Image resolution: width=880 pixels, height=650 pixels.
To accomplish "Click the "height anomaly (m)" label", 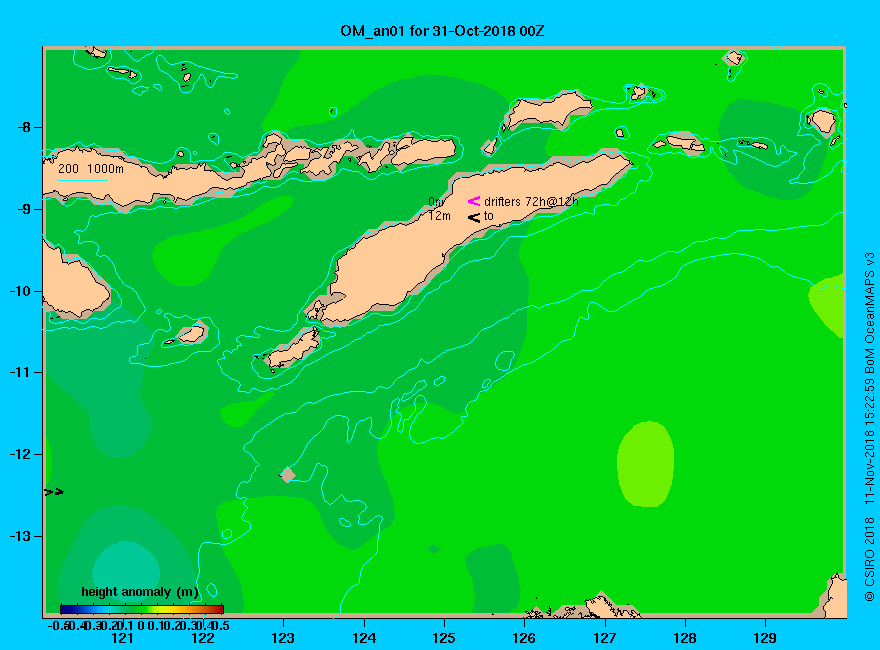I will click(x=140, y=592).
